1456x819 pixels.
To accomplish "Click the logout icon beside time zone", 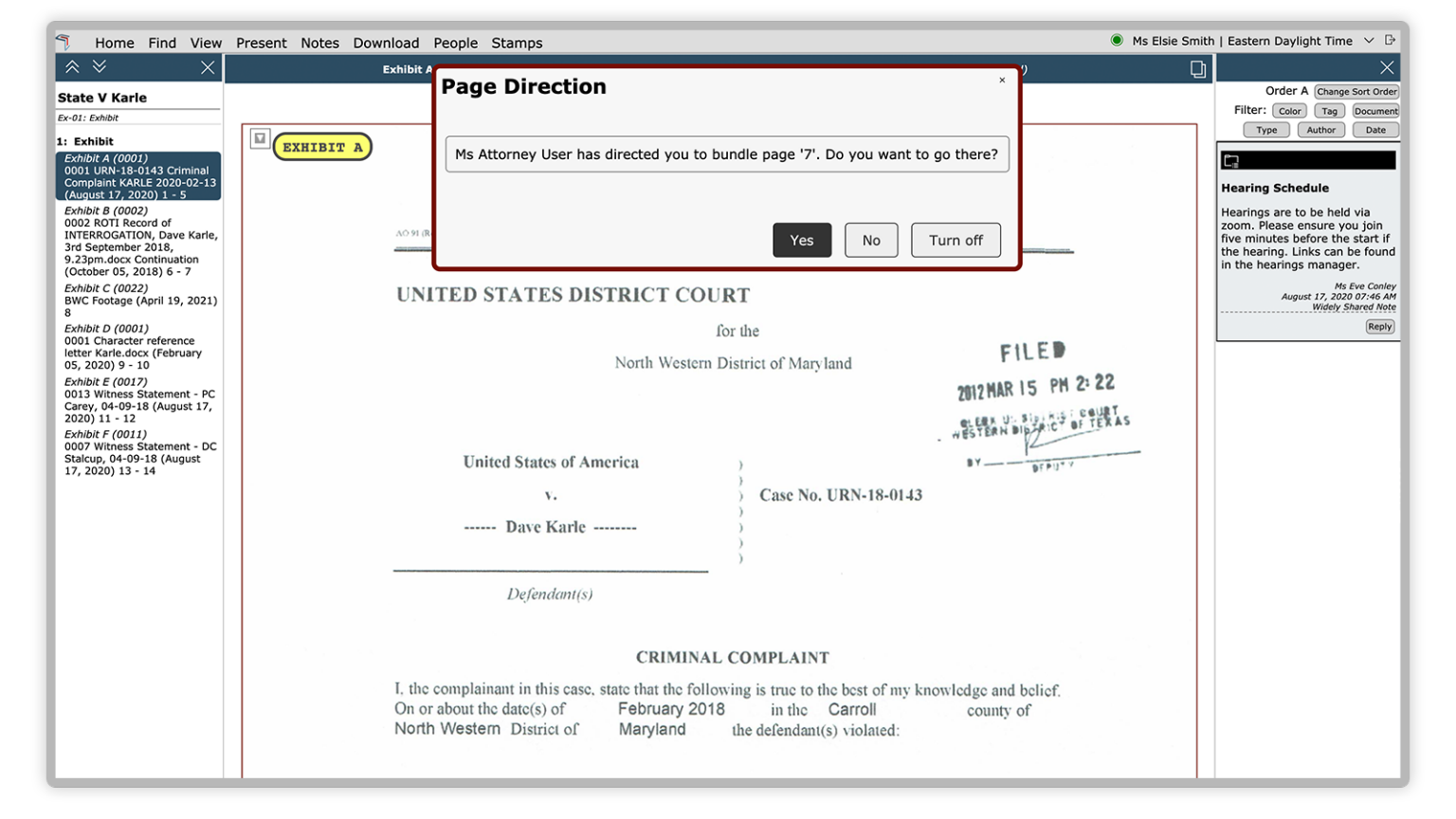I will coord(1390,41).
